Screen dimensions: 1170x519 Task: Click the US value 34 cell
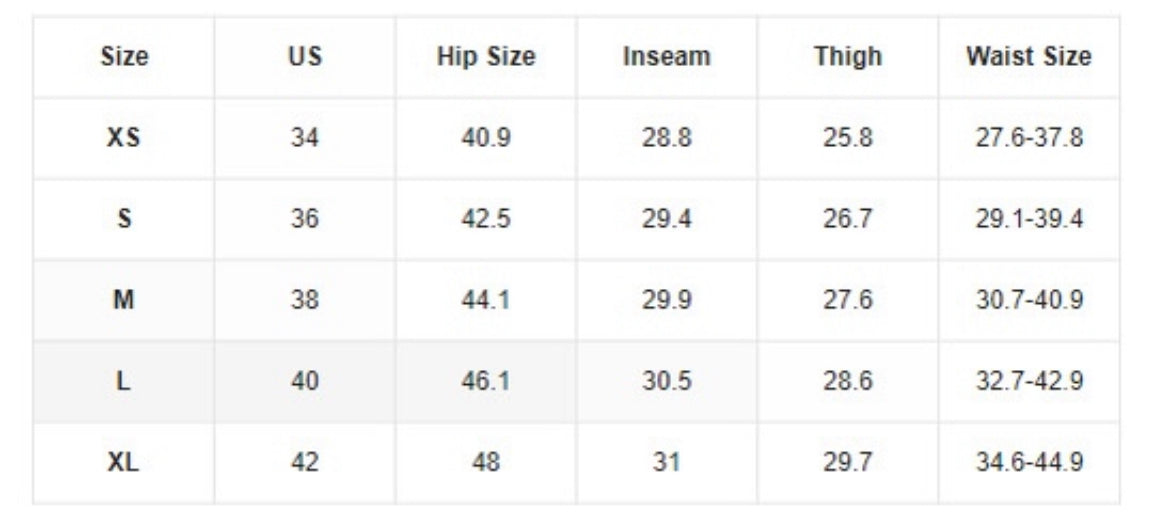(x=305, y=138)
